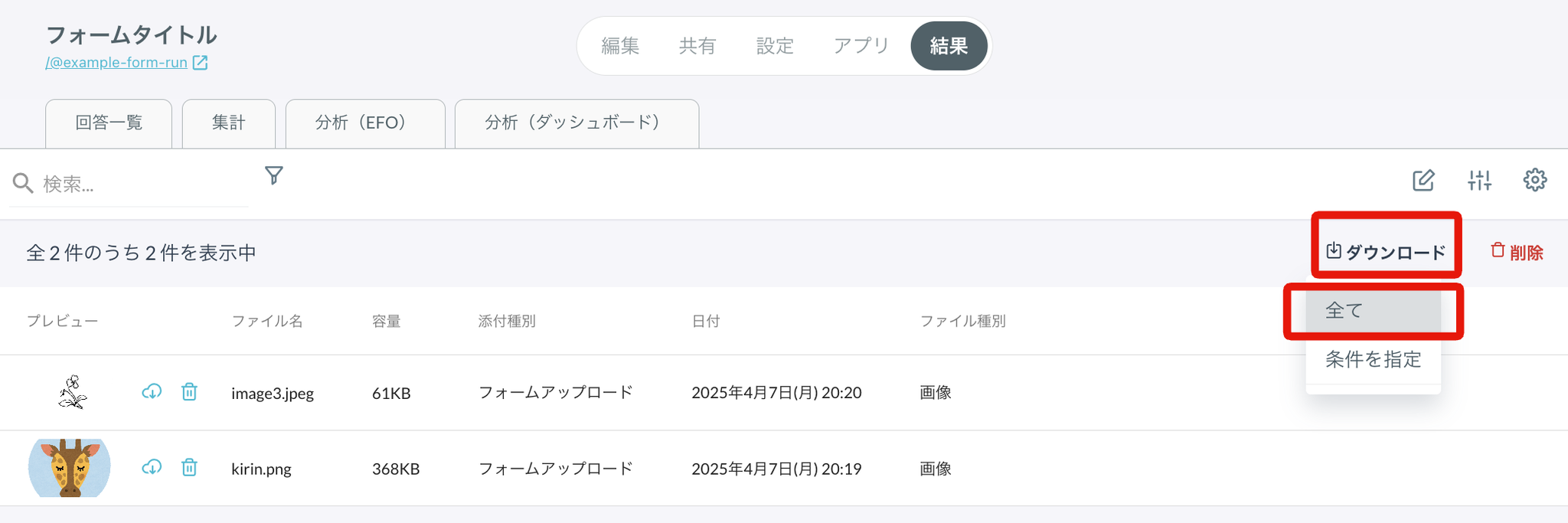Switch to the 回答一覧 tab

(x=109, y=123)
